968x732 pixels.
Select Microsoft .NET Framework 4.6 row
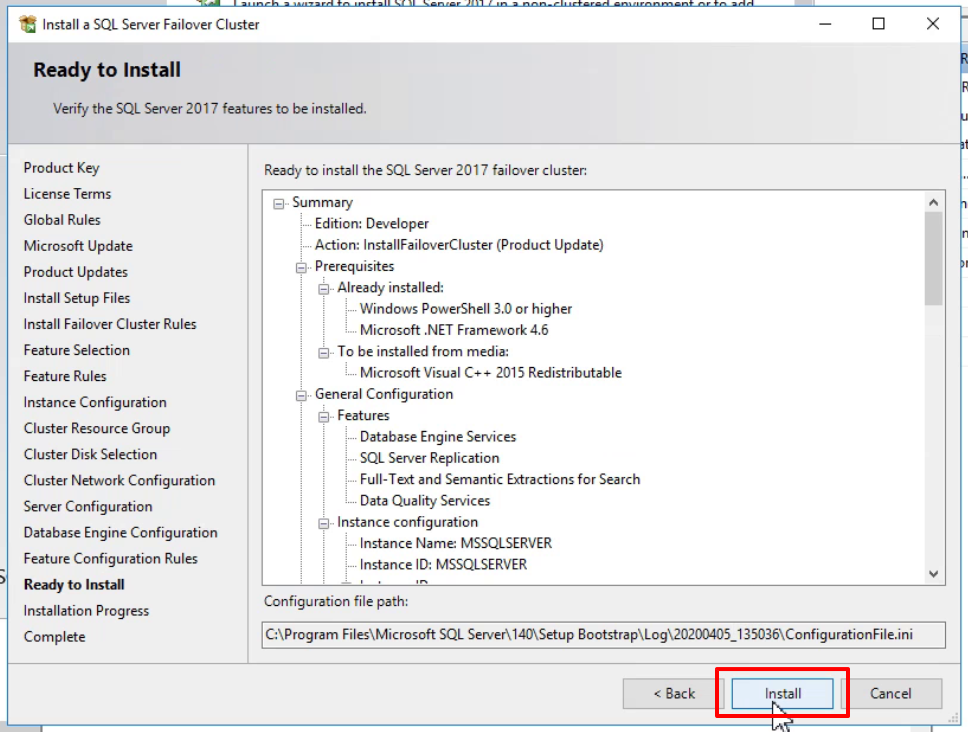click(x=454, y=330)
